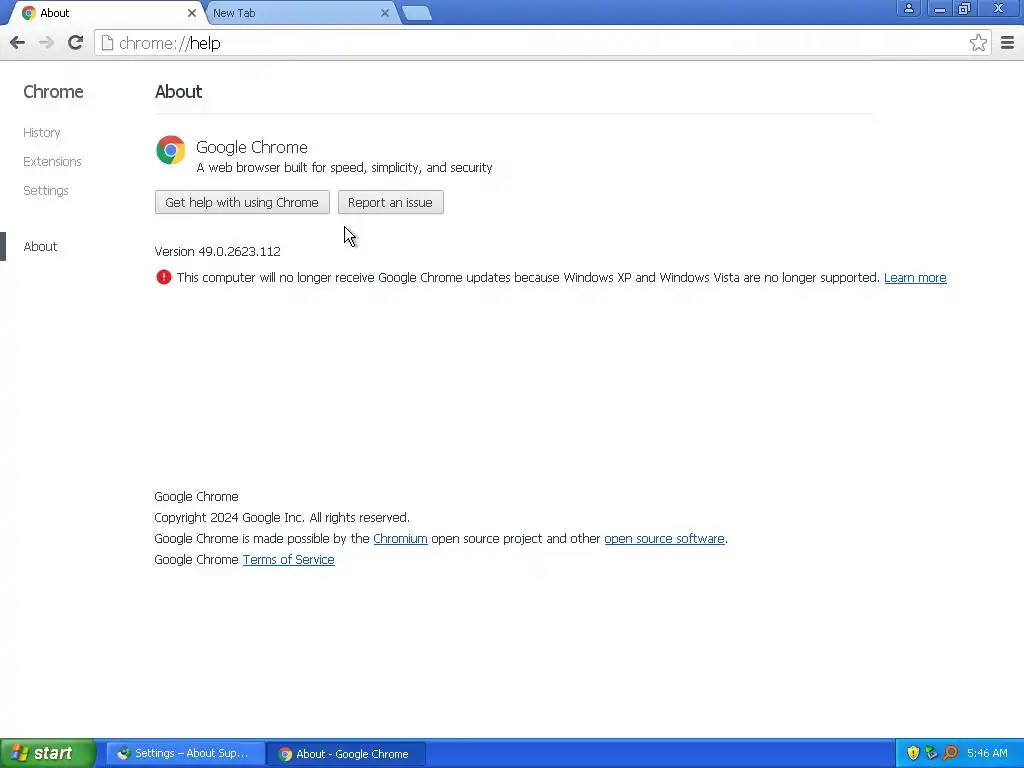The image size is (1024, 768).
Task: Click the Forward navigation arrow
Action: click(x=46, y=43)
